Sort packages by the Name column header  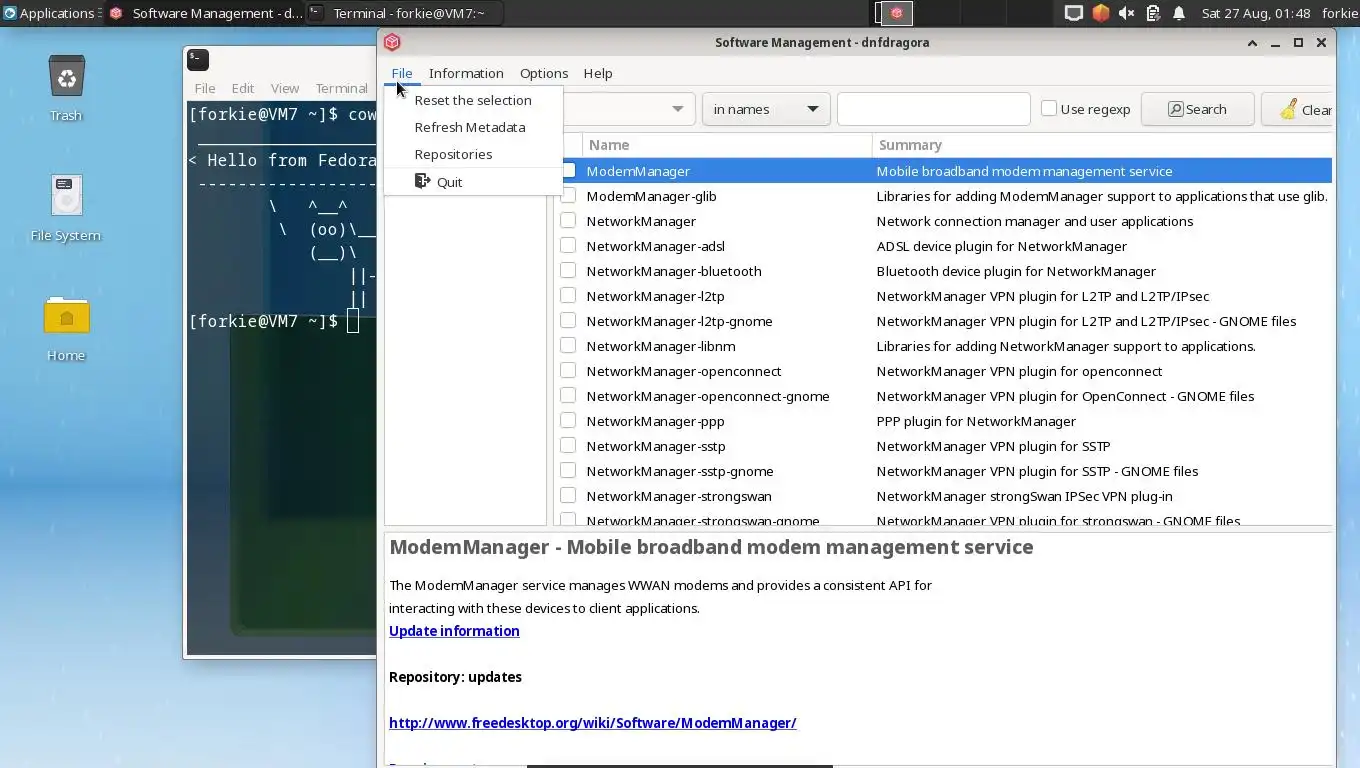click(727, 145)
